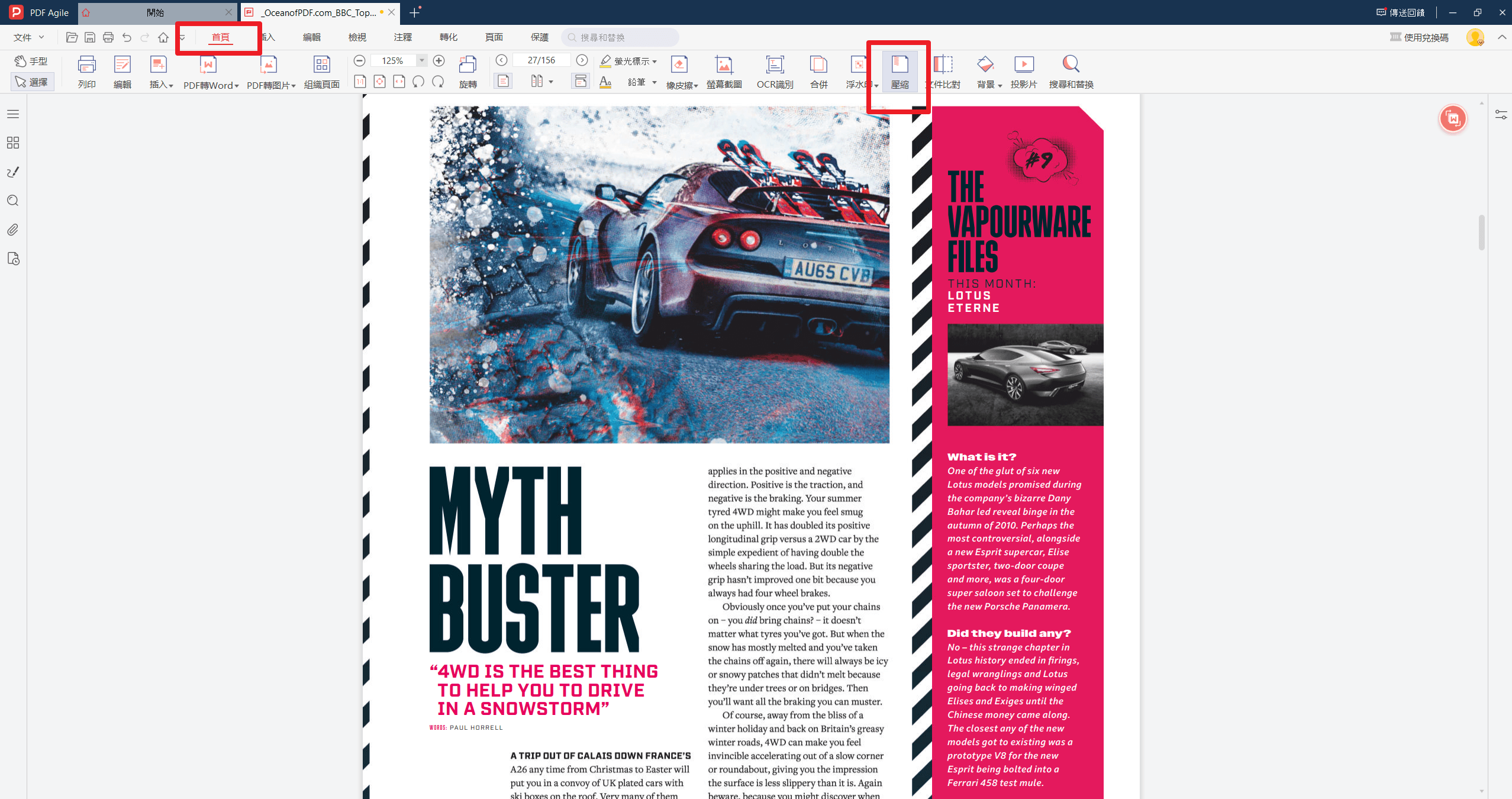Switch to the 注釋 ribbon tab
The width and height of the screenshot is (1512, 799).
coord(403,37)
